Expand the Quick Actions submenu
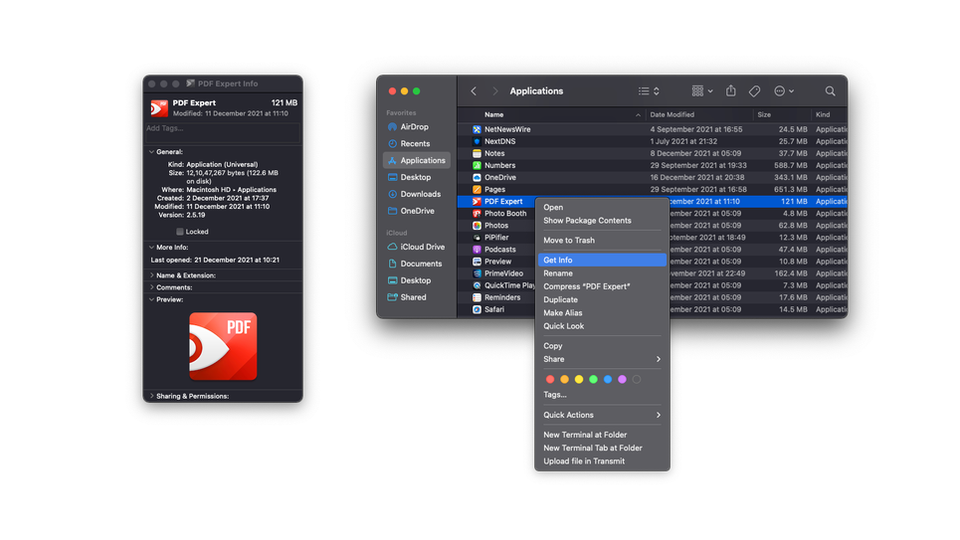 point(602,415)
